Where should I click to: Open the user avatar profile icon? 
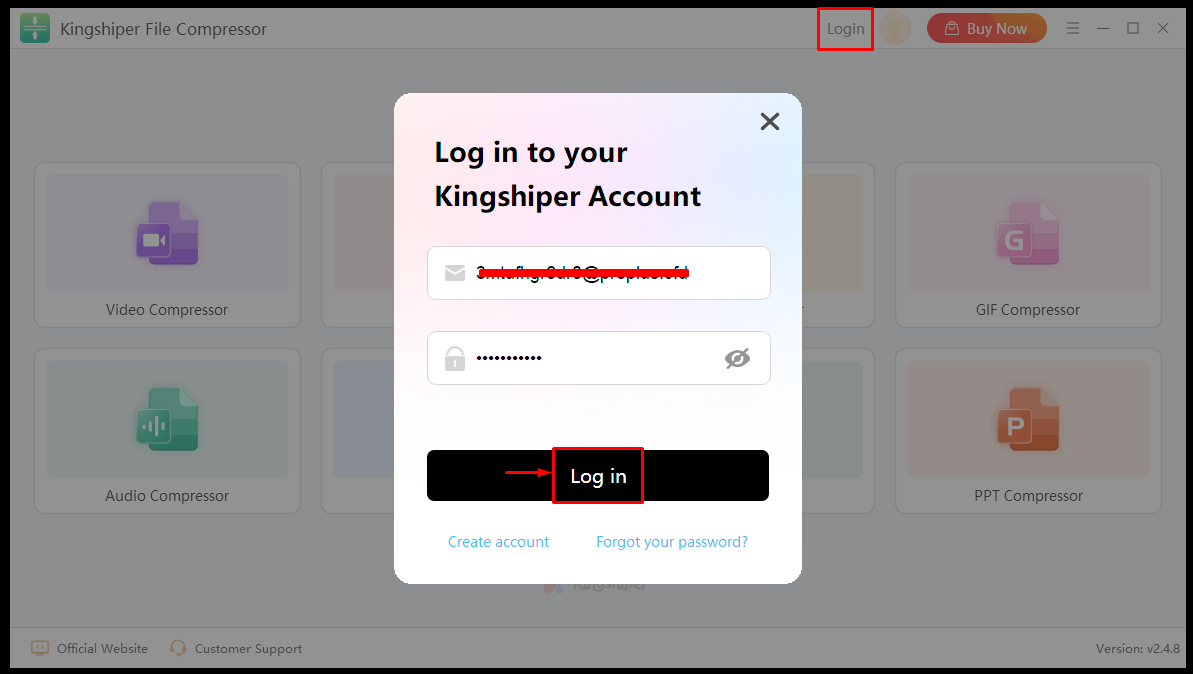point(896,29)
